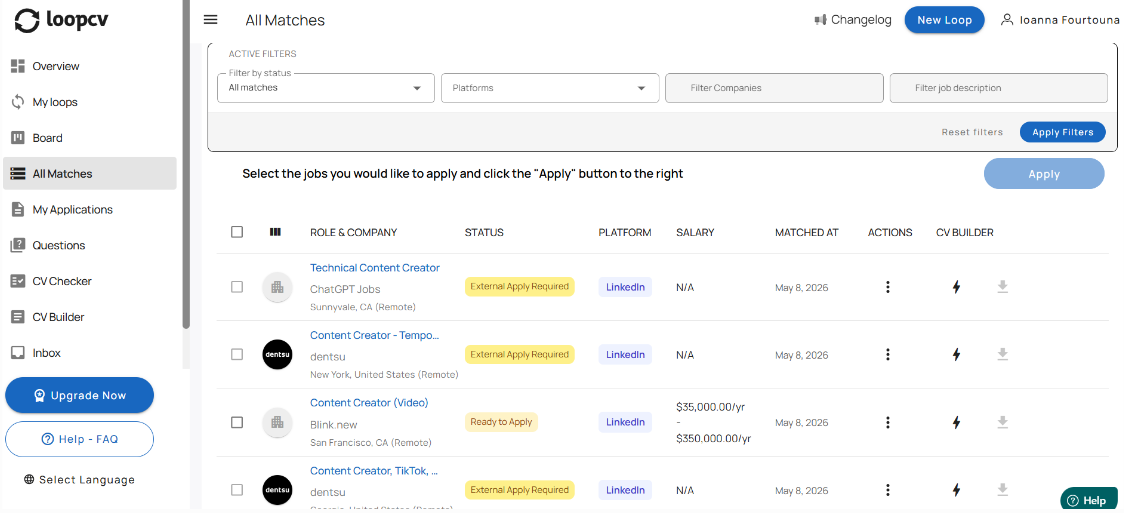Open Content Creator, TikTok job link
Viewport: 1124px width, 513px height.
(x=374, y=471)
